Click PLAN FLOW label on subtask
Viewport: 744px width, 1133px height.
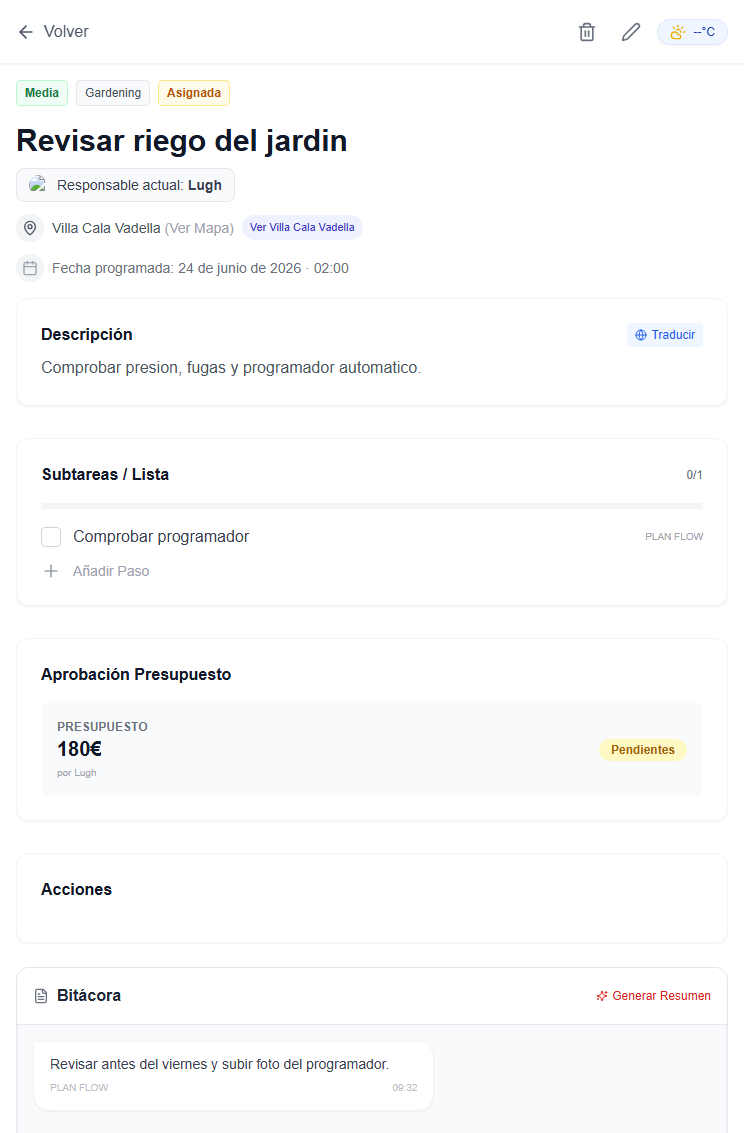click(674, 536)
